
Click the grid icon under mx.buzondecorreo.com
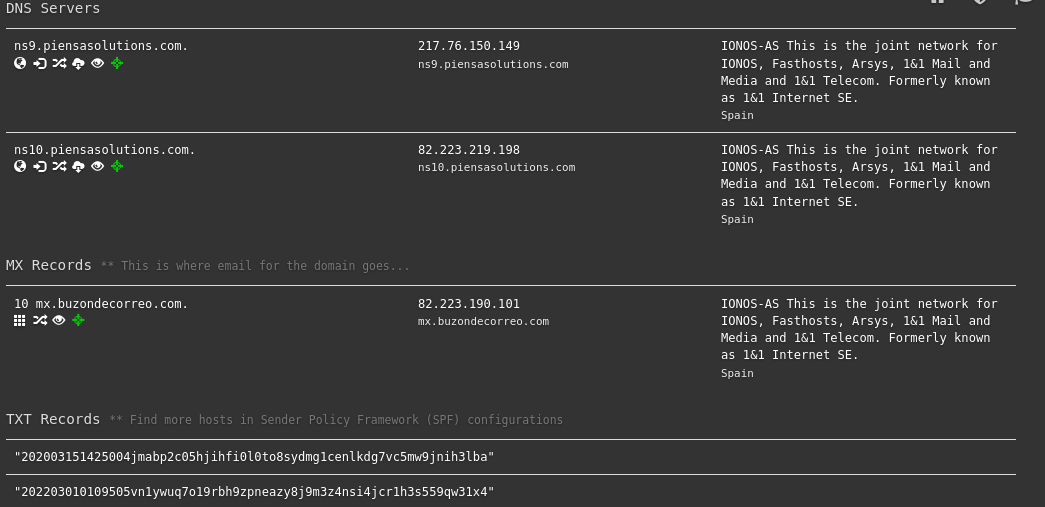(x=20, y=320)
